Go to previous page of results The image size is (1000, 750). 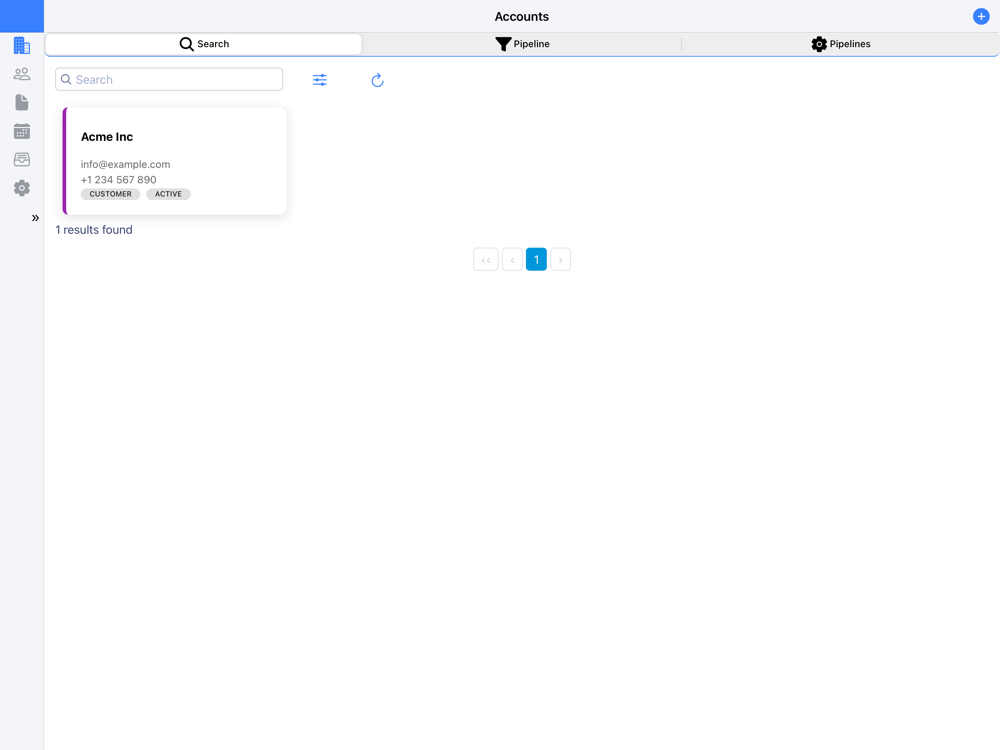512,260
